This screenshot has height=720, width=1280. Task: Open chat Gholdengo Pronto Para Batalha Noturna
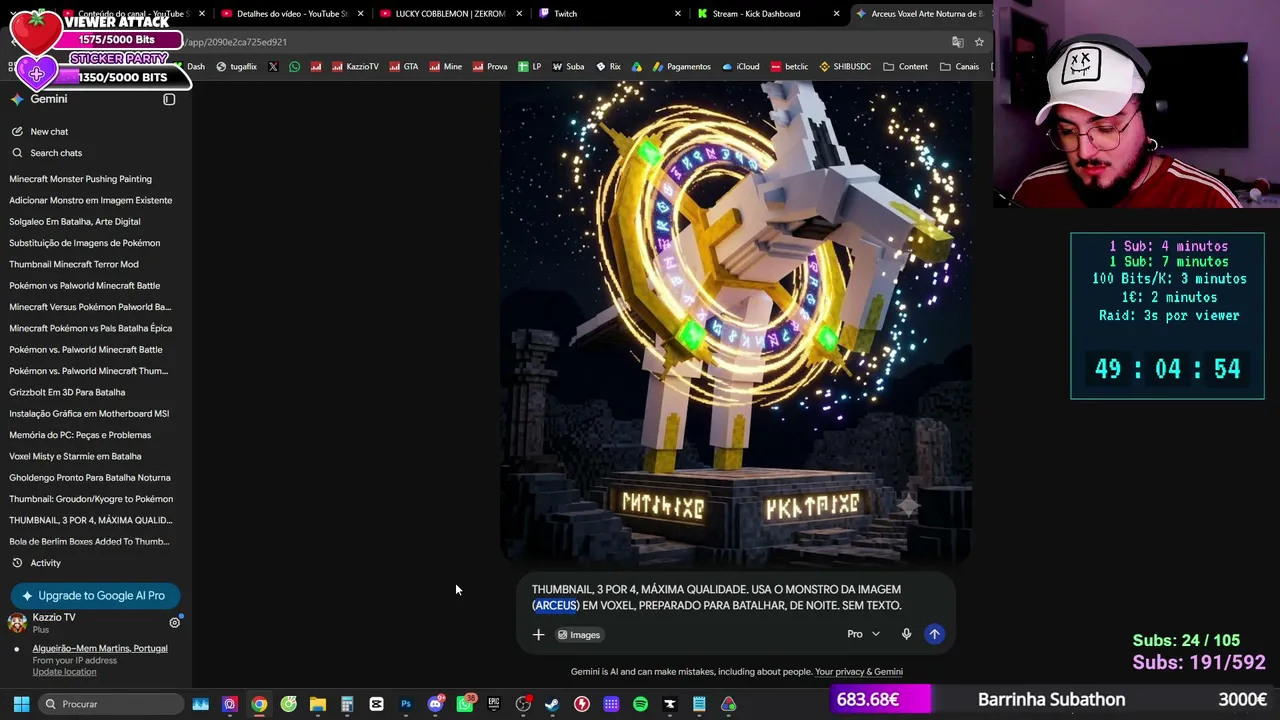[x=90, y=478]
